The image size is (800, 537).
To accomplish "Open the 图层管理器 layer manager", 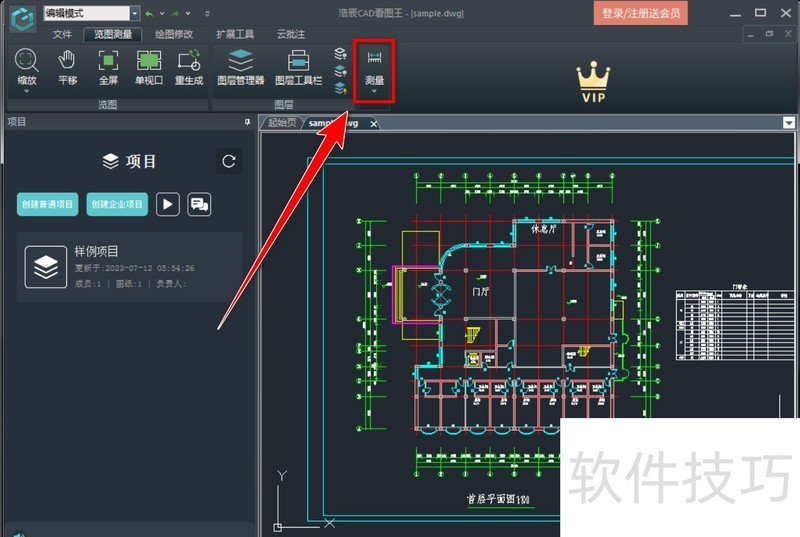I will (241, 66).
